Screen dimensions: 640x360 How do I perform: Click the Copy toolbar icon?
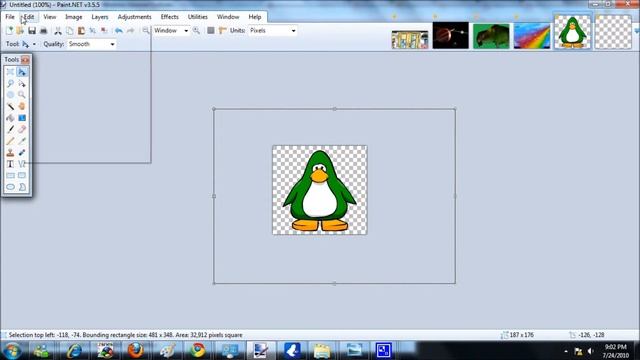[70, 31]
